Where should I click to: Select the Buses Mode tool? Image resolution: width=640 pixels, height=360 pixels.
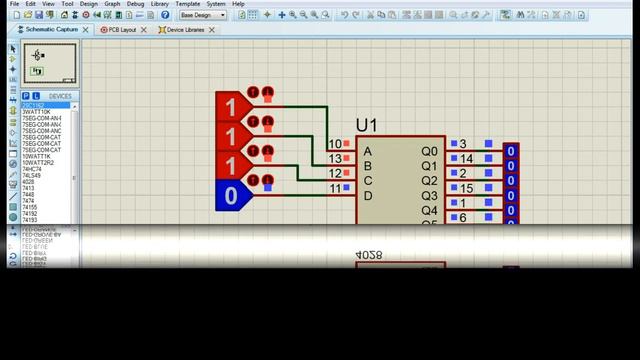(13, 100)
